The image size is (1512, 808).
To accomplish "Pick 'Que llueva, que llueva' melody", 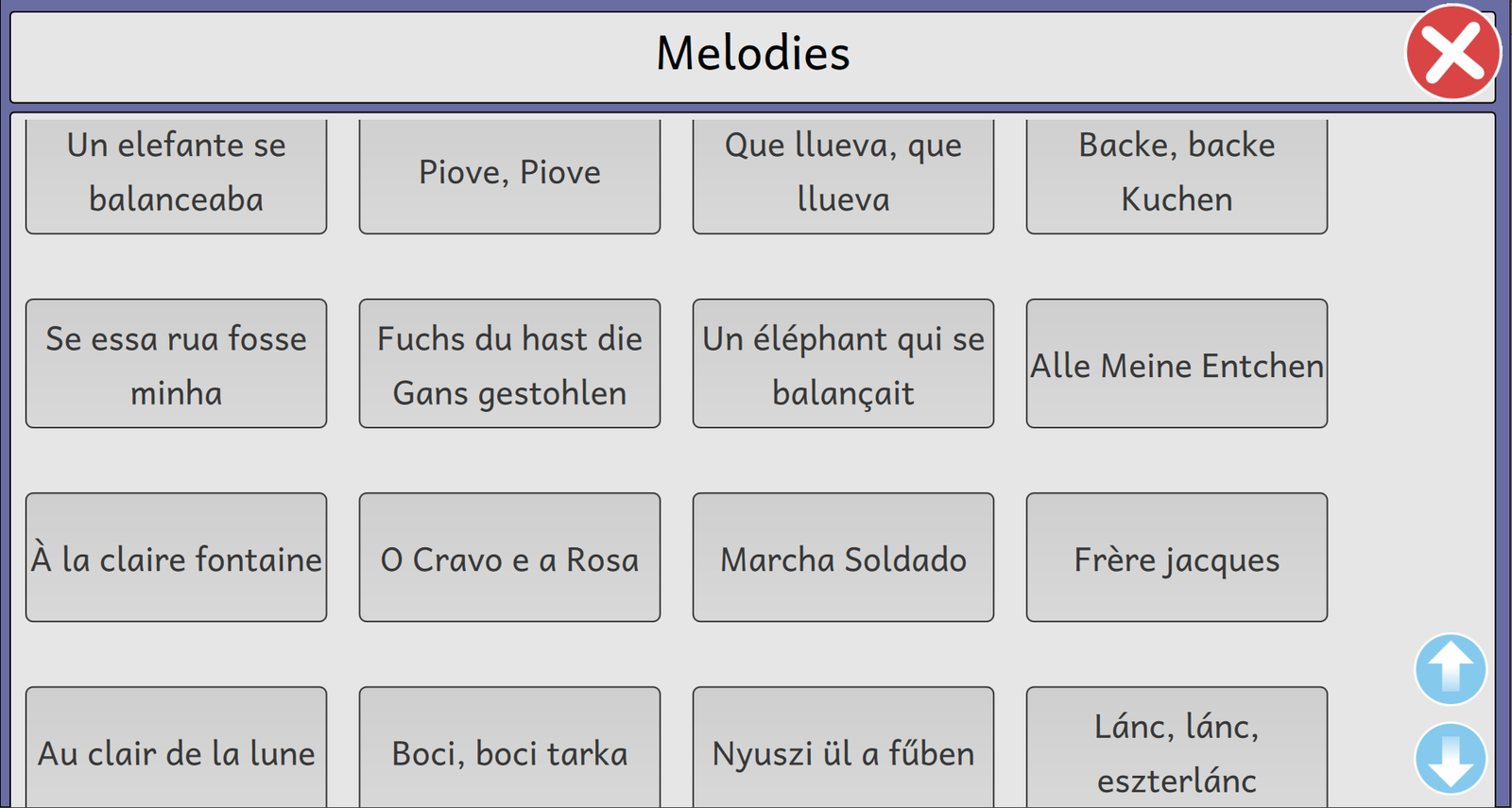I will click(x=843, y=173).
